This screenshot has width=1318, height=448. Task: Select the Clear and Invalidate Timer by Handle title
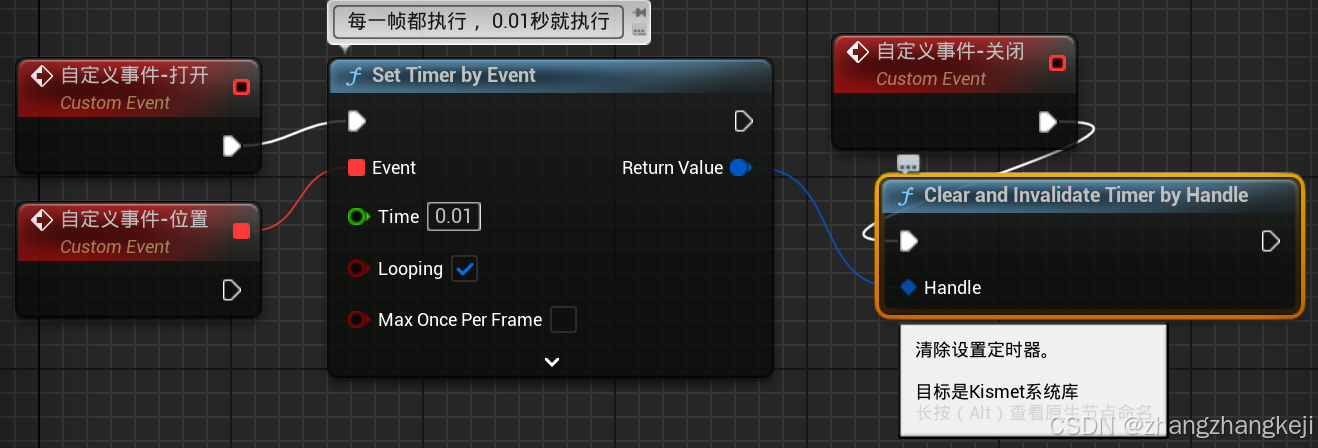pyautogui.click(x=1086, y=196)
